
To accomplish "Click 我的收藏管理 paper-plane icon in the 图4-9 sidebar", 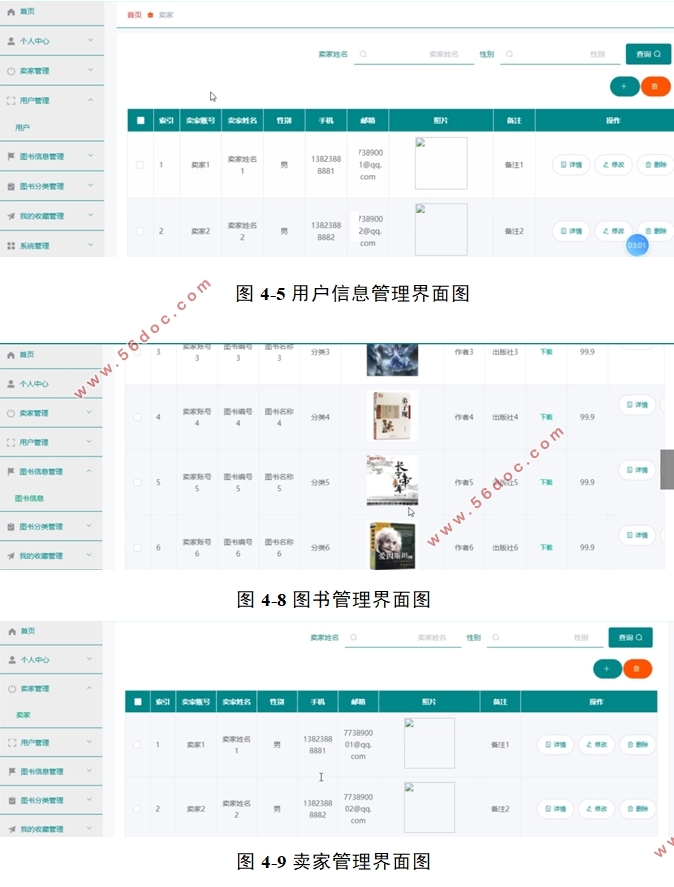I will tap(11, 829).
